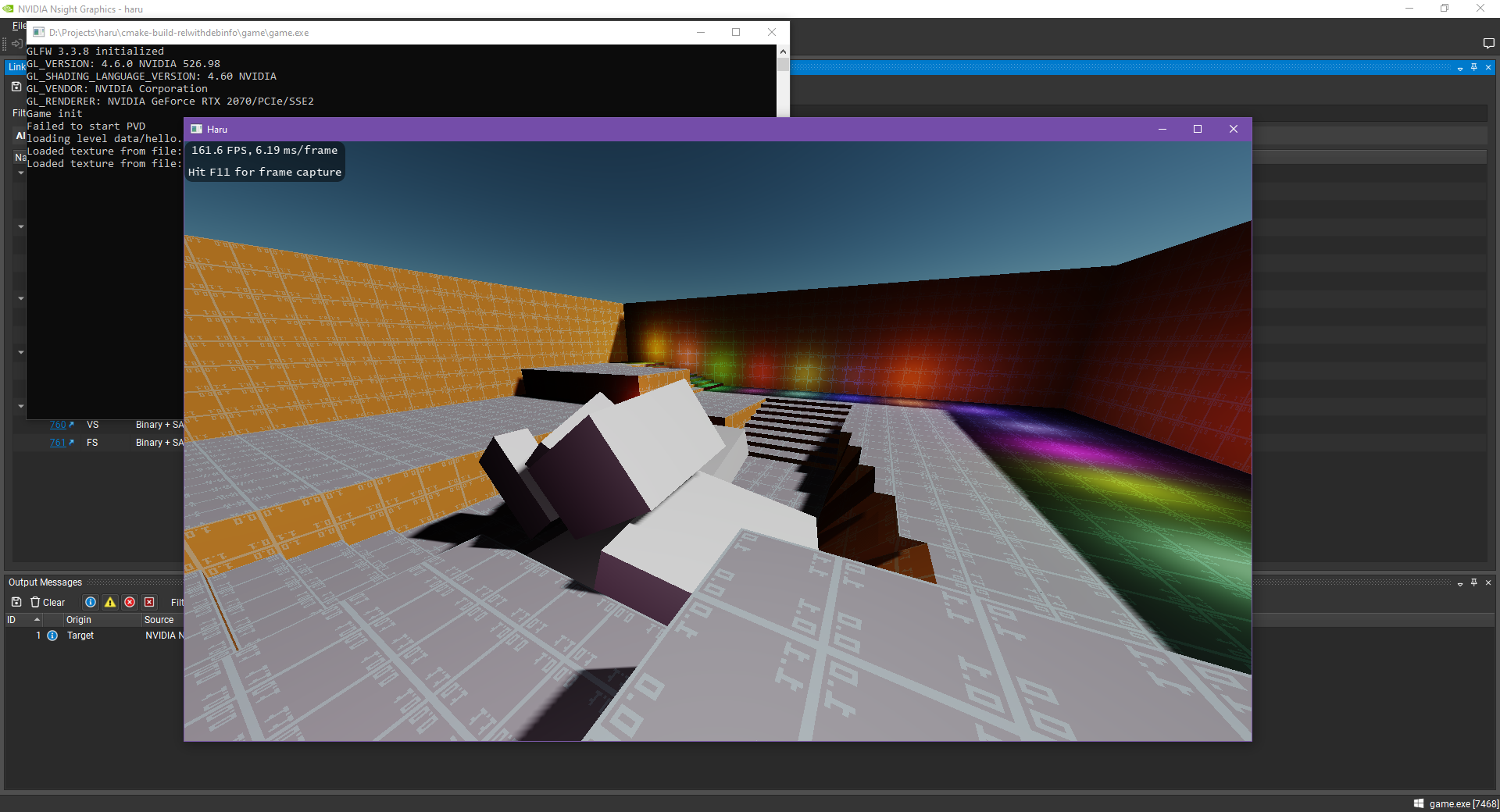Toggle info message filter
Screen dimensions: 1500x812
91,602
